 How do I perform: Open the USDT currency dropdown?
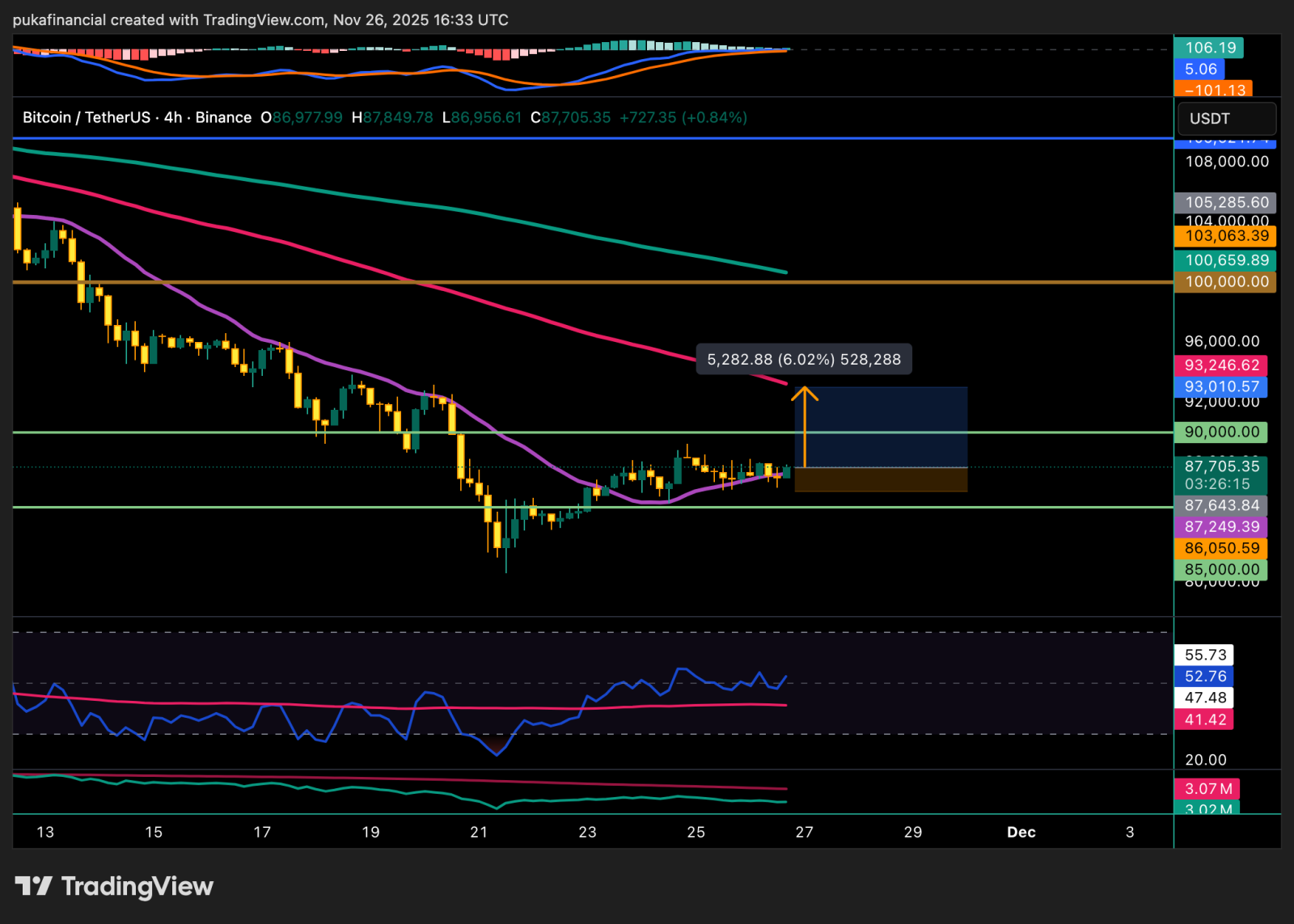click(x=1226, y=119)
